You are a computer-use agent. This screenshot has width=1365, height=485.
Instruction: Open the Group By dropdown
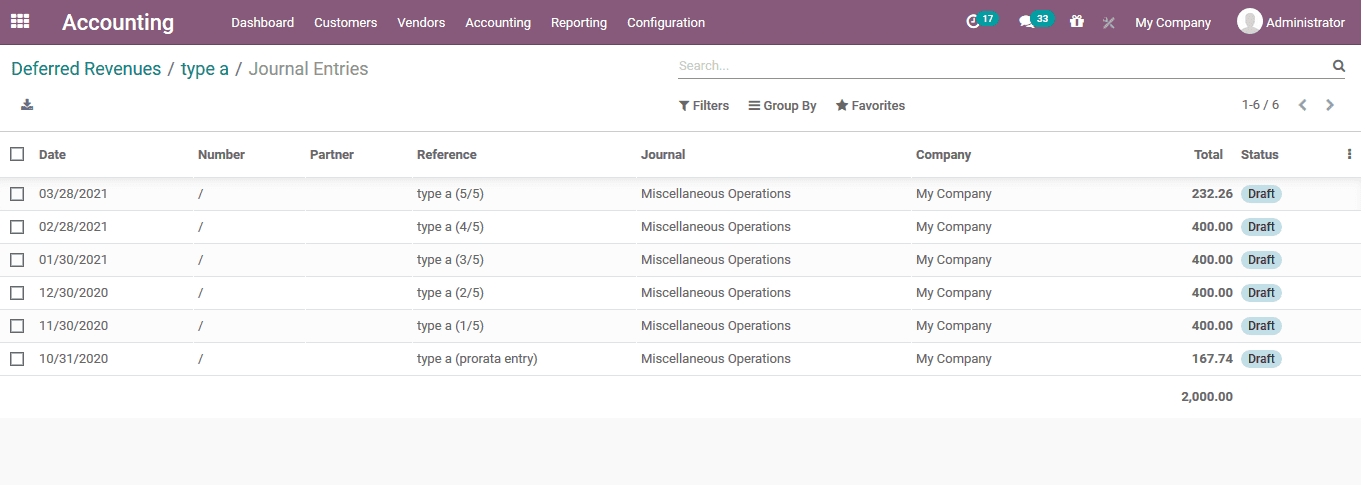pos(782,106)
